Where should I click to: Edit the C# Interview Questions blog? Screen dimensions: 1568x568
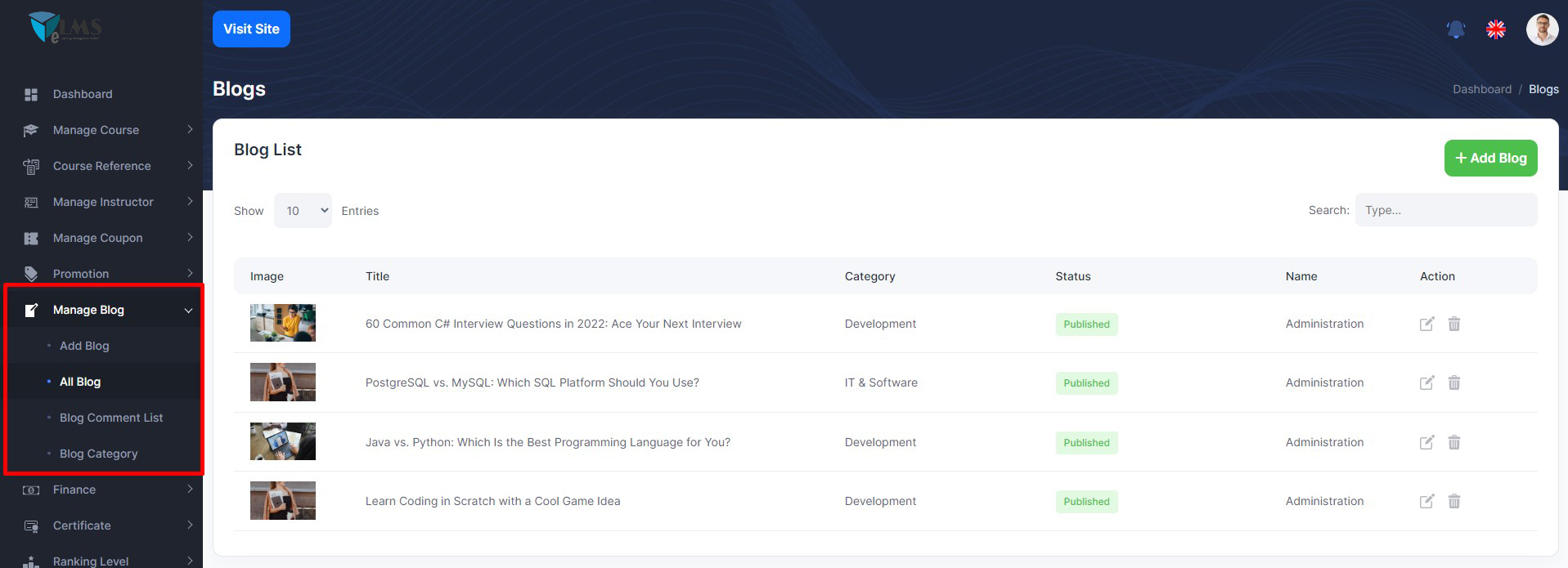click(1426, 324)
